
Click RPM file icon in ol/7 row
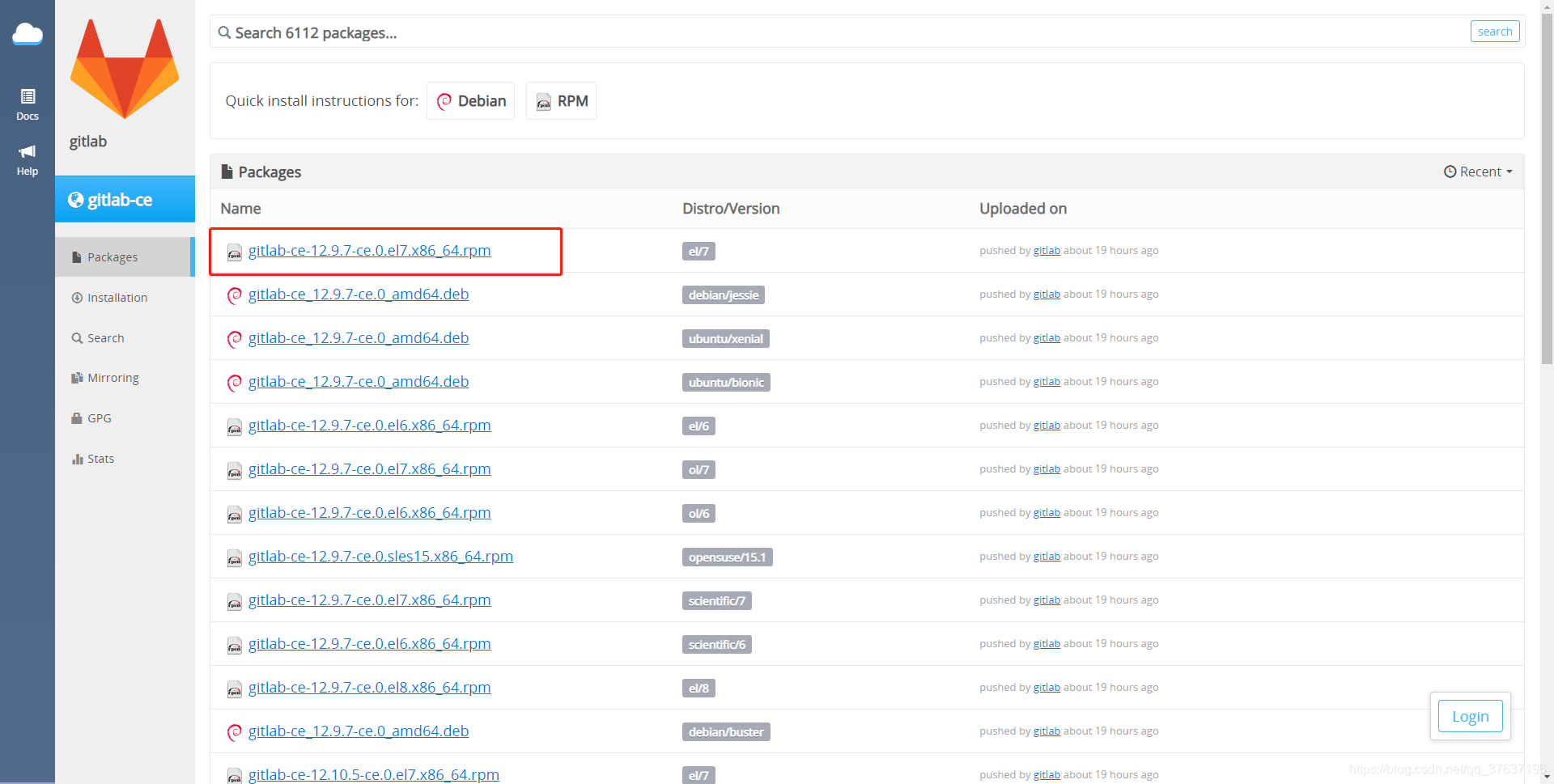point(235,471)
